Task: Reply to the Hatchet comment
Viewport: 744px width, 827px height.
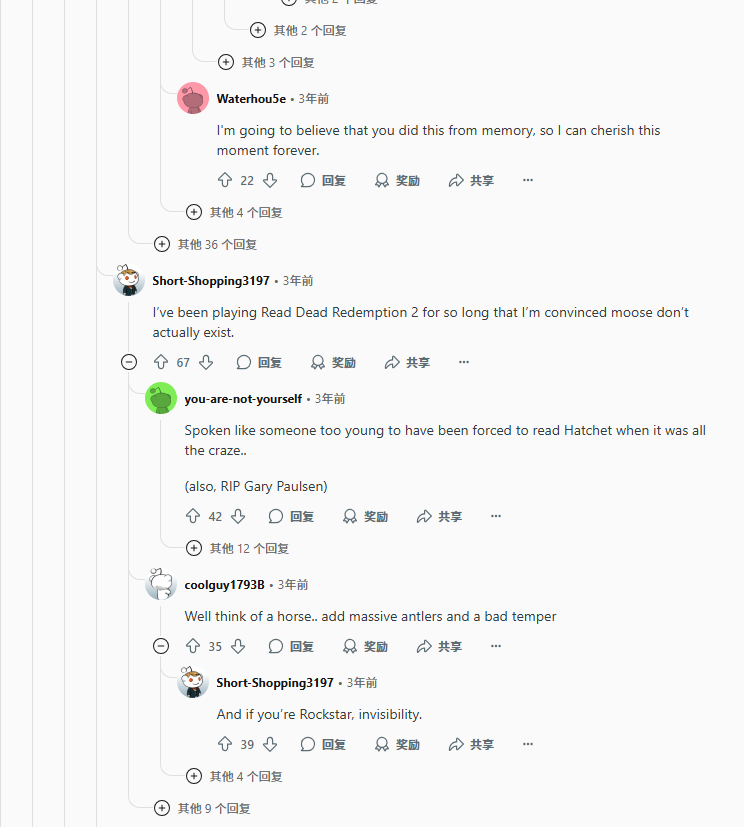Action: [x=292, y=516]
